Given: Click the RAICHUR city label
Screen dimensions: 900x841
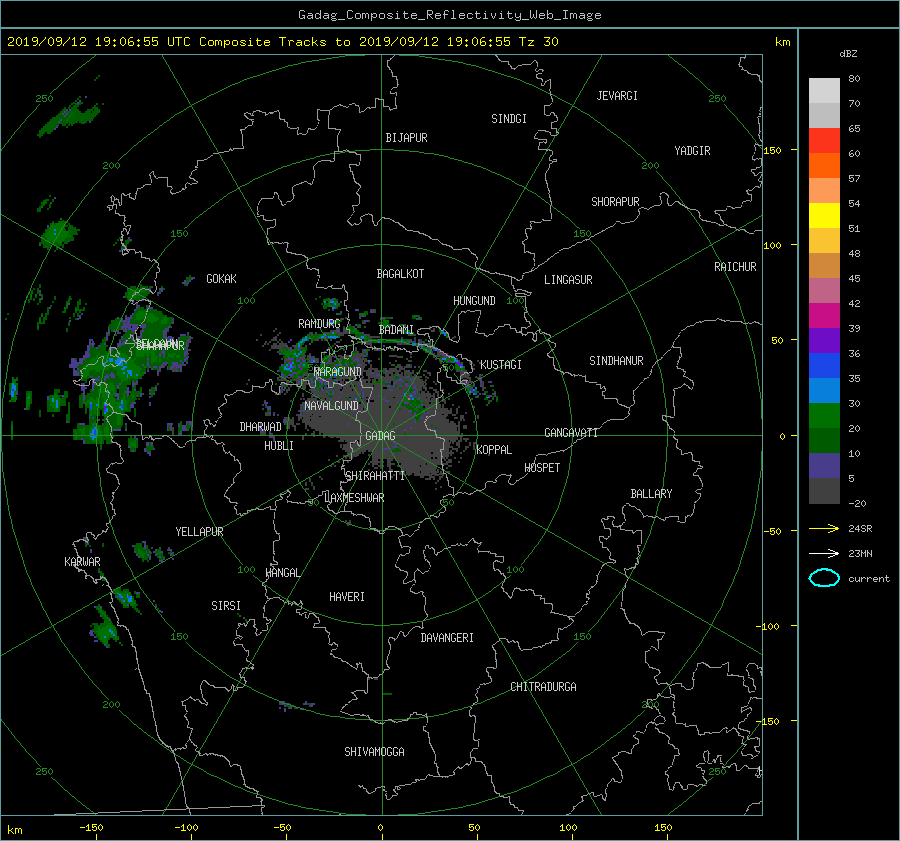Looking at the screenshot, I should pyautogui.click(x=735, y=267).
